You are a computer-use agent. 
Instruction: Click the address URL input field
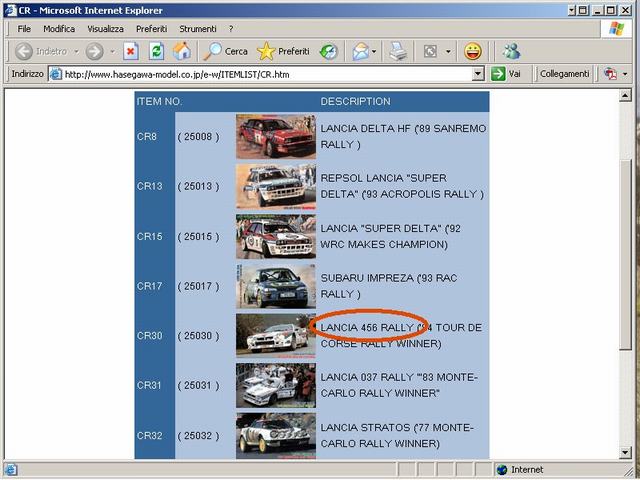point(267,74)
